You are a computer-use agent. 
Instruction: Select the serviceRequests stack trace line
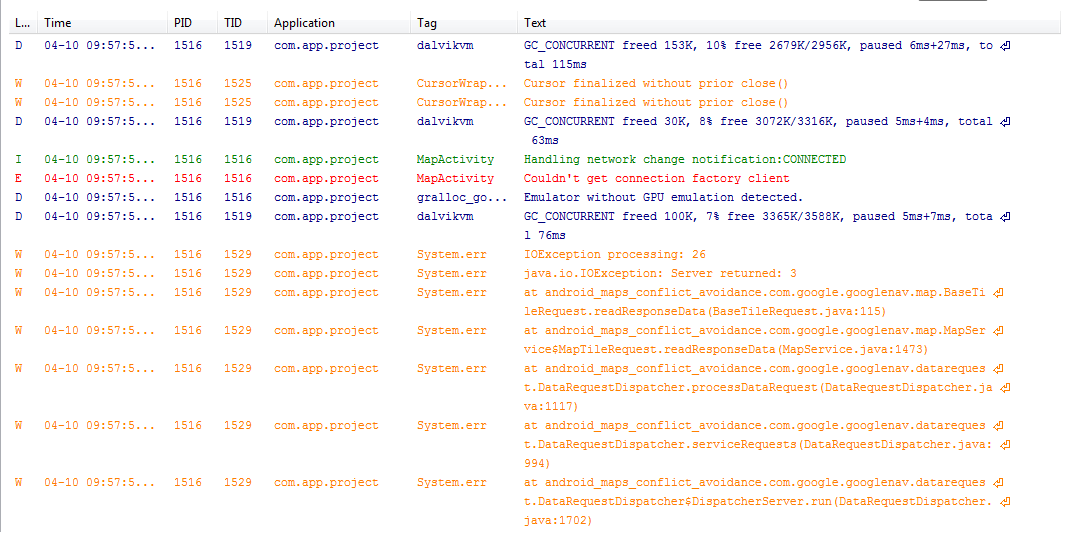(767, 445)
